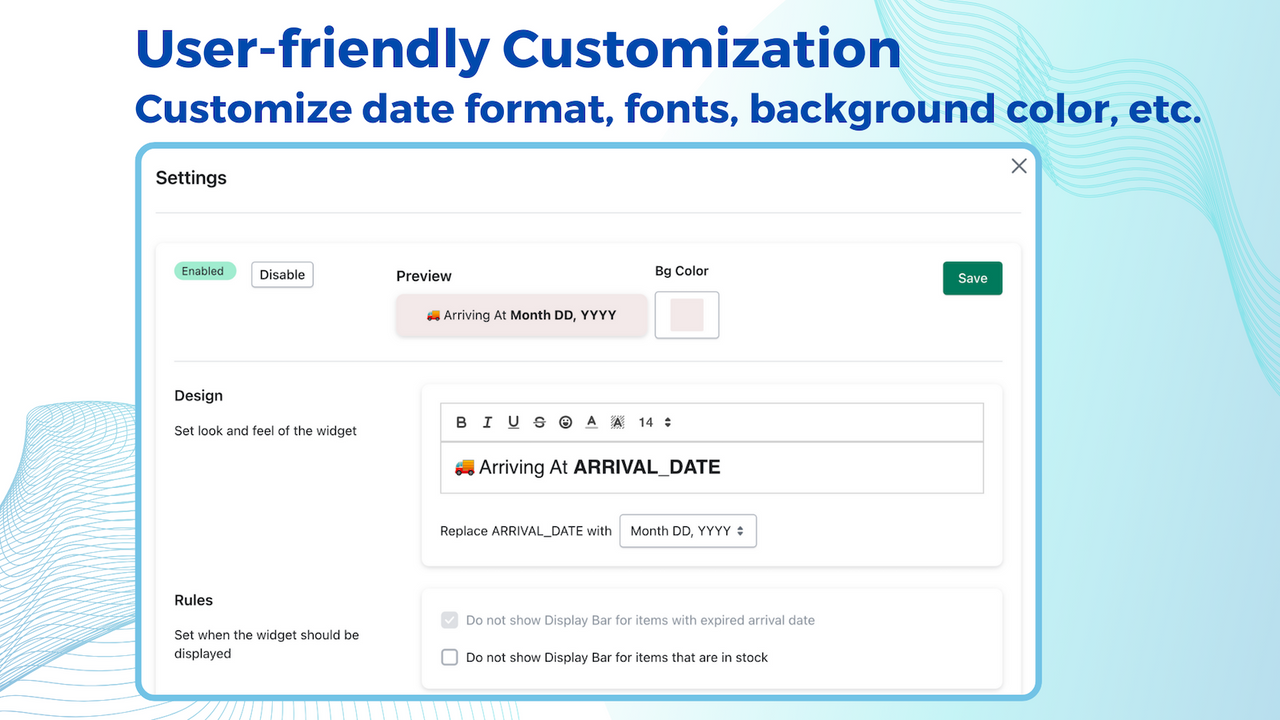Click the Preview label
Screen dimensions: 1280x720
pos(424,276)
